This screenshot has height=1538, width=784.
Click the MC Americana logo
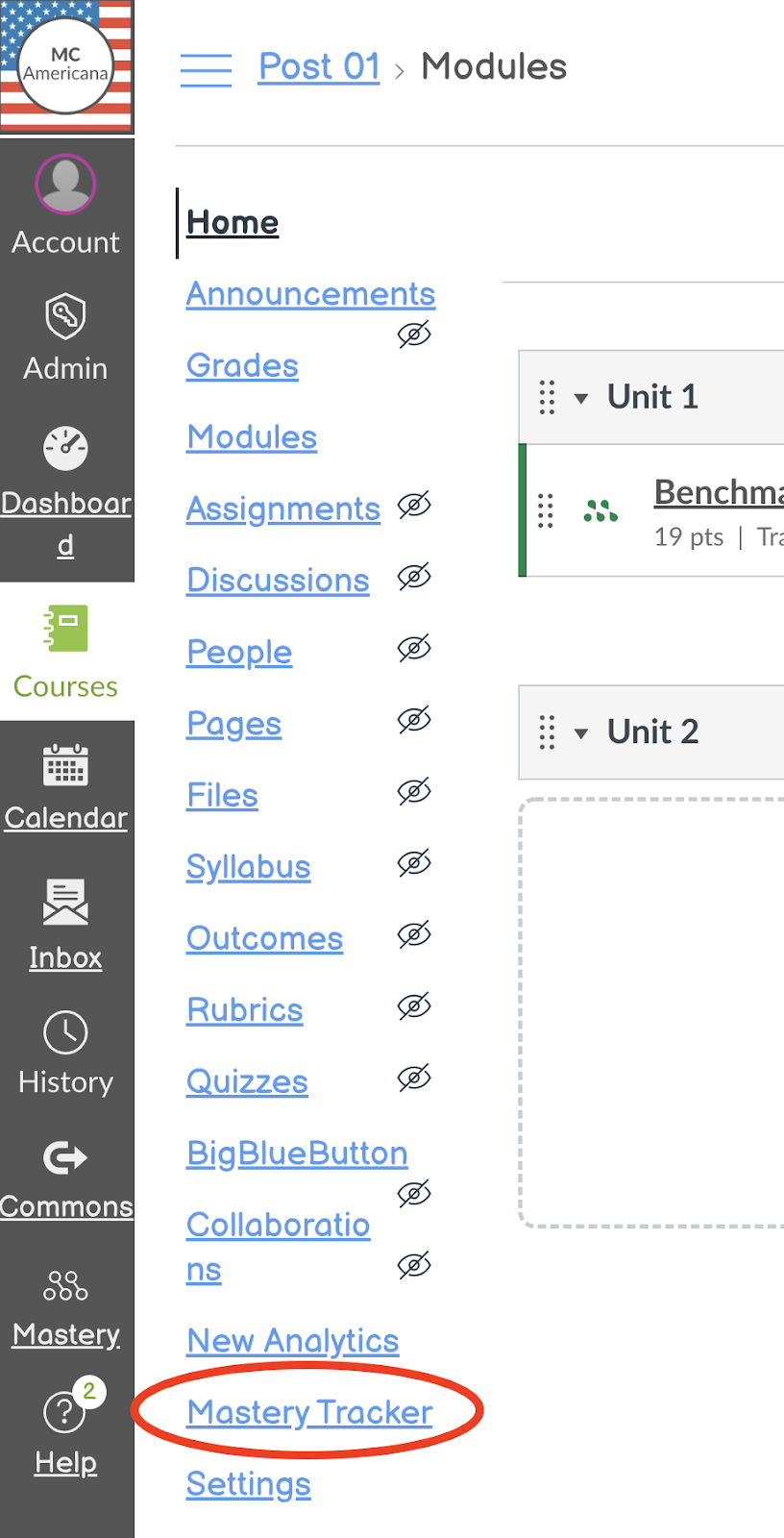(66, 66)
